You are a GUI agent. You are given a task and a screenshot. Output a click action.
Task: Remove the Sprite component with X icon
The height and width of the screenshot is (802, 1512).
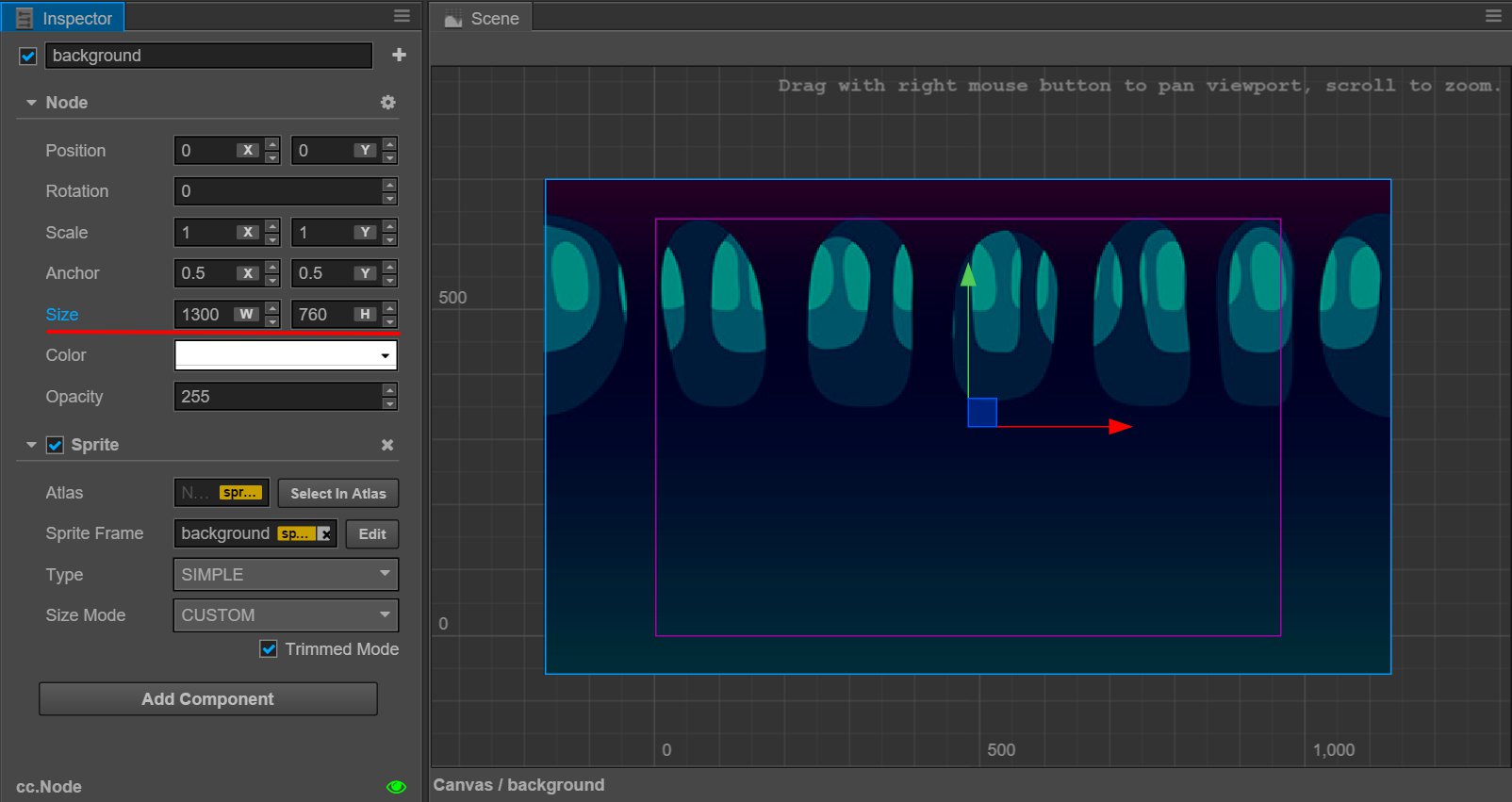(387, 445)
